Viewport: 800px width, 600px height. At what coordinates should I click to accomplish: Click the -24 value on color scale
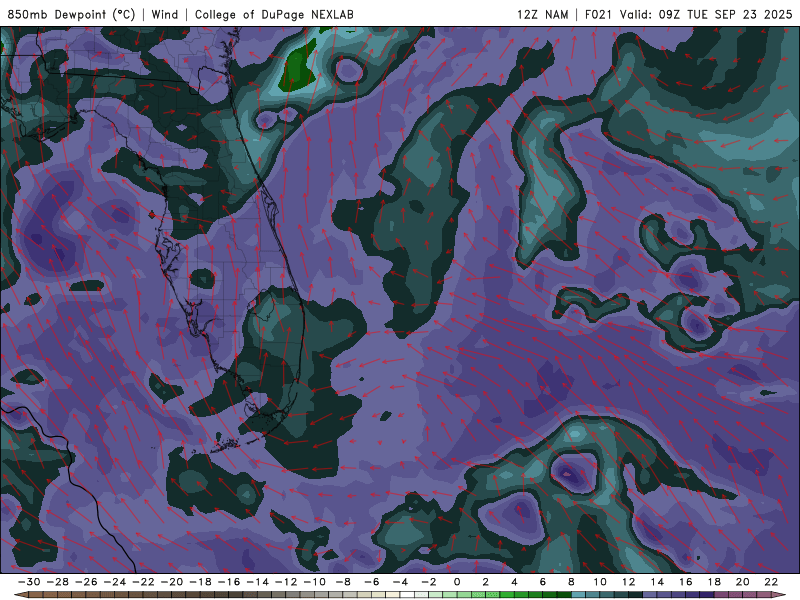pos(114,582)
